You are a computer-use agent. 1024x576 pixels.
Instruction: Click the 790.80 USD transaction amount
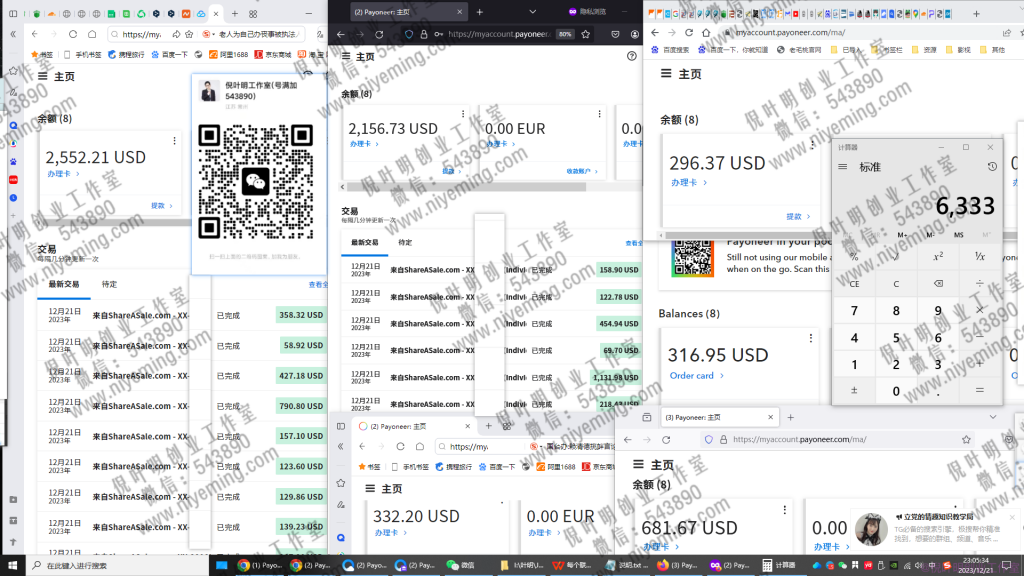click(x=300, y=406)
